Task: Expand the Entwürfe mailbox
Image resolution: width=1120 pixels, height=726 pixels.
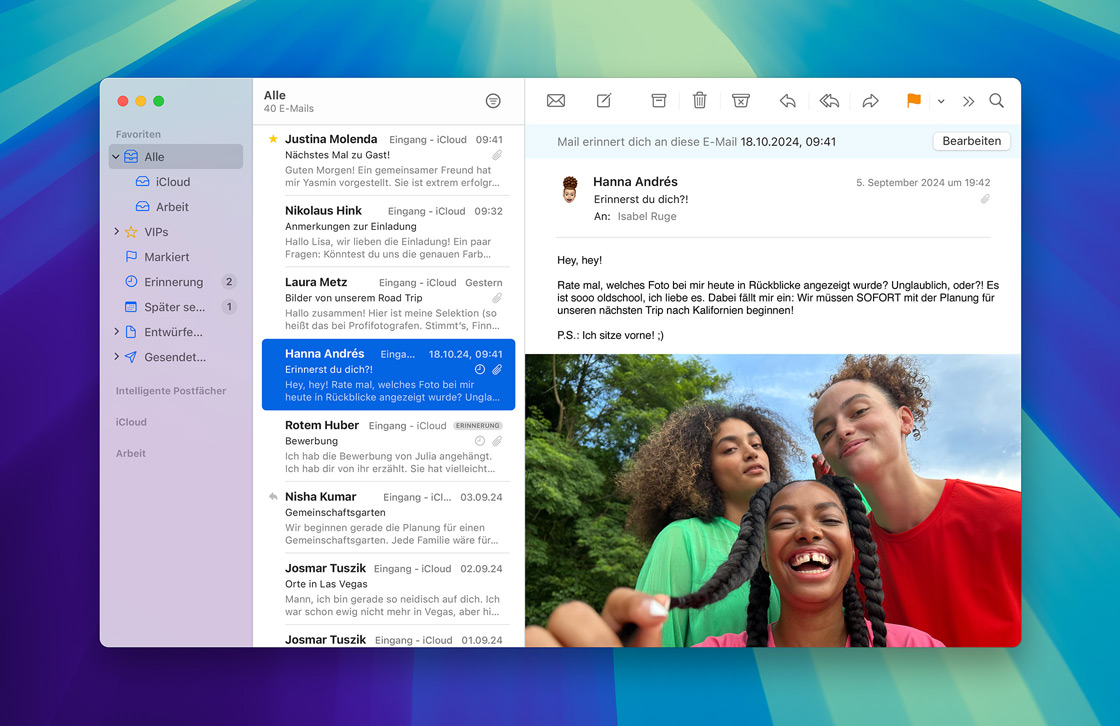Action: tap(117, 332)
